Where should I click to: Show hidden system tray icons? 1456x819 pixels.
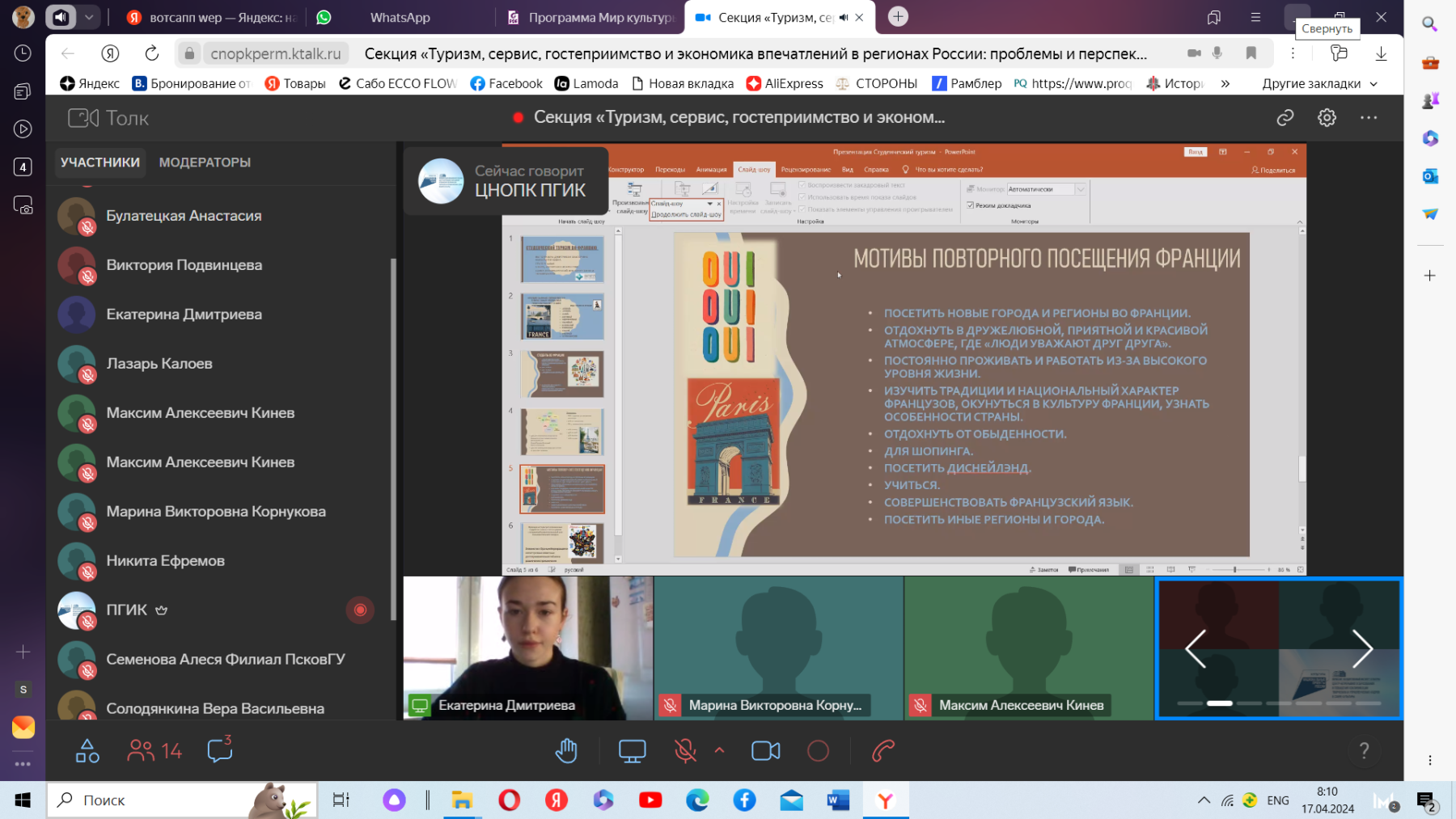pyautogui.click(x=1204, y=800)
